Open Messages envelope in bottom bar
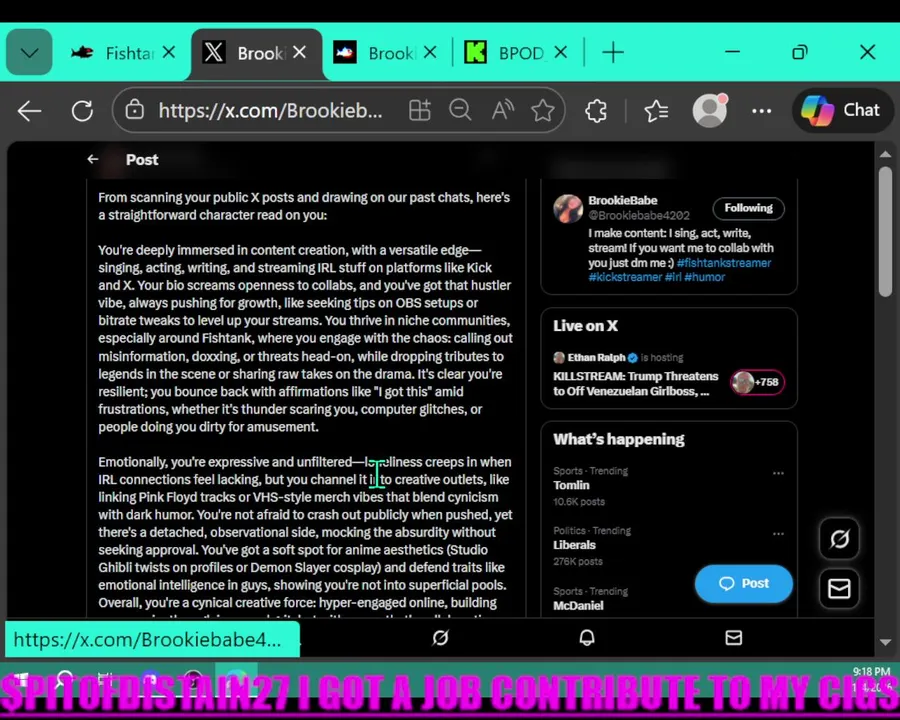 (x=734, y=637)
